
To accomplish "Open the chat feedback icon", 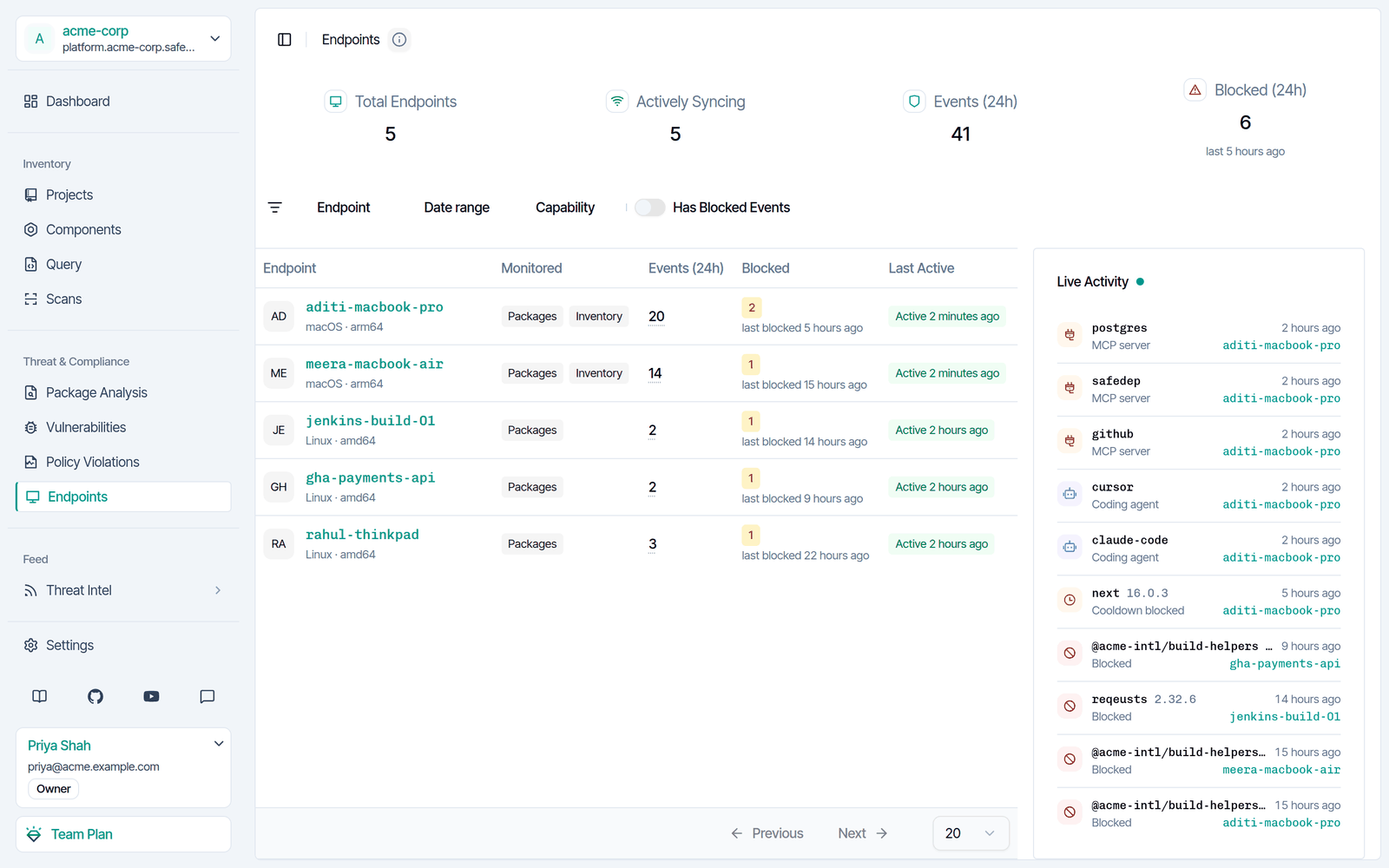I will click(x=207, y=696).
